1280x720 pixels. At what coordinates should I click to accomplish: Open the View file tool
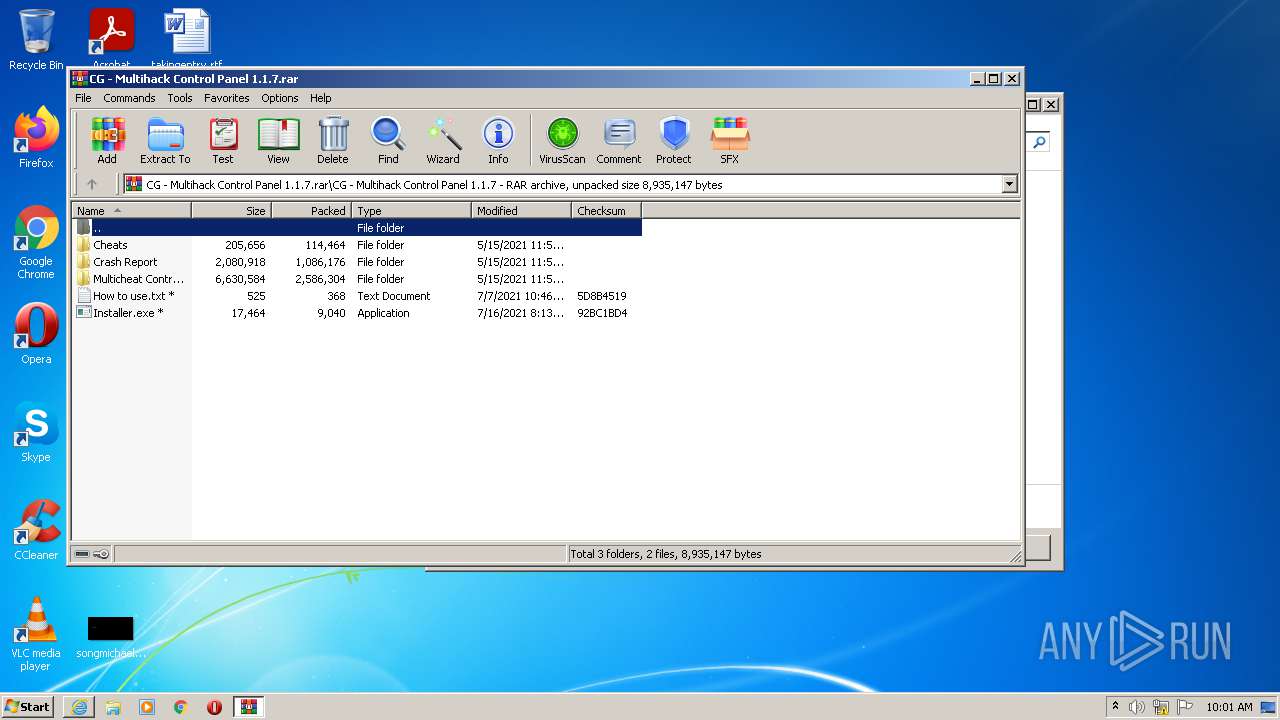tap(278, 141)
